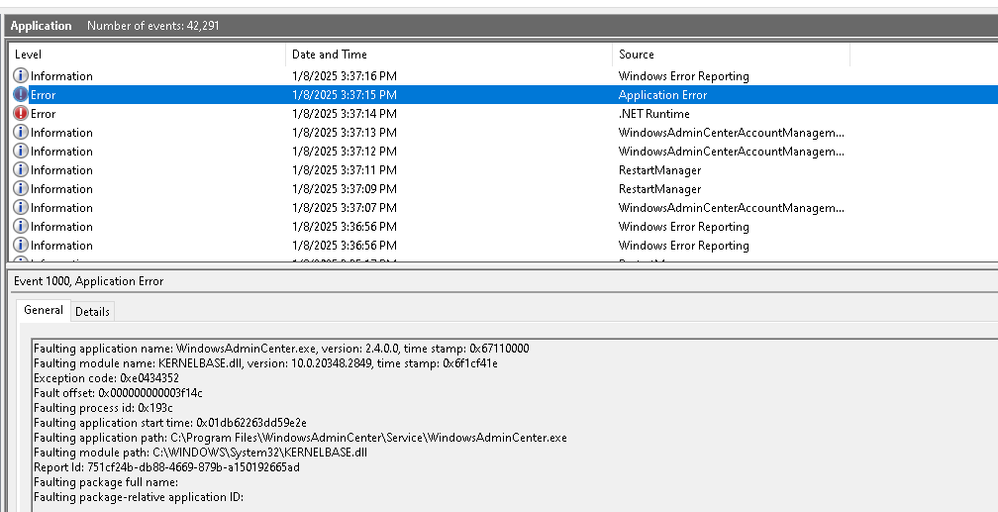Viewport: 998px width, 512px height.
Task: Click the info icon on 3:37:13 PM row
Action: [21, 132]
